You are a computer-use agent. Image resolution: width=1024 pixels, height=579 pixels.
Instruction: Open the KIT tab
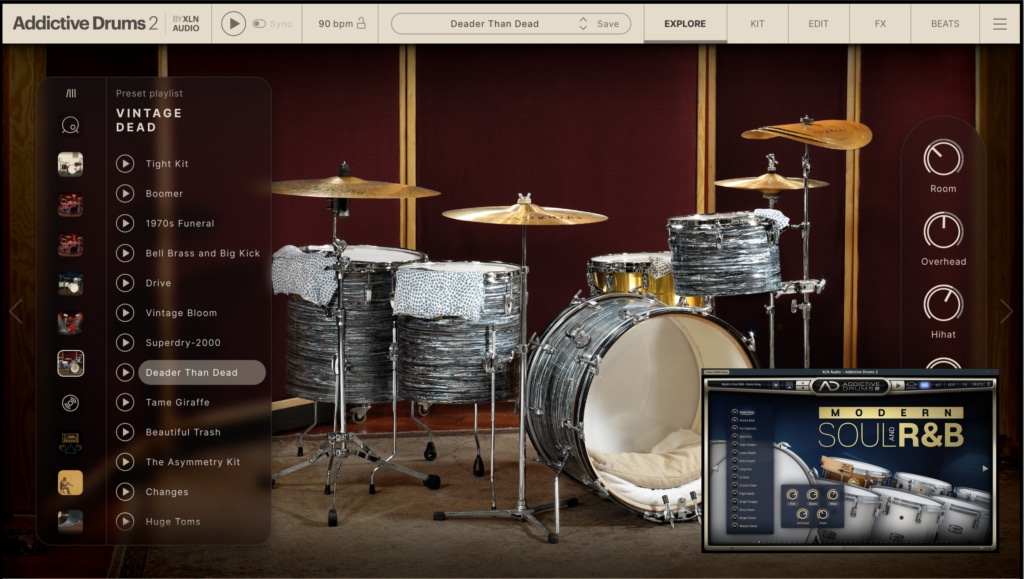tap(757, 23)
